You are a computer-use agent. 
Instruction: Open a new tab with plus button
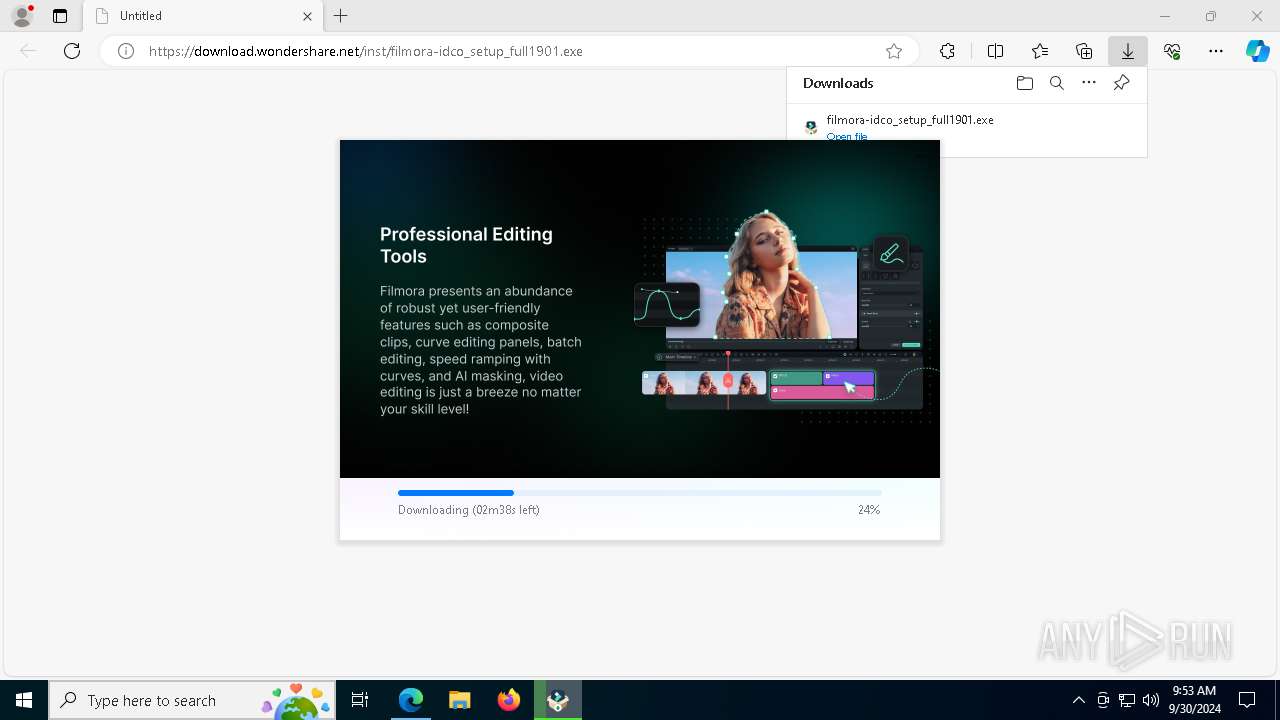point(341,16)
